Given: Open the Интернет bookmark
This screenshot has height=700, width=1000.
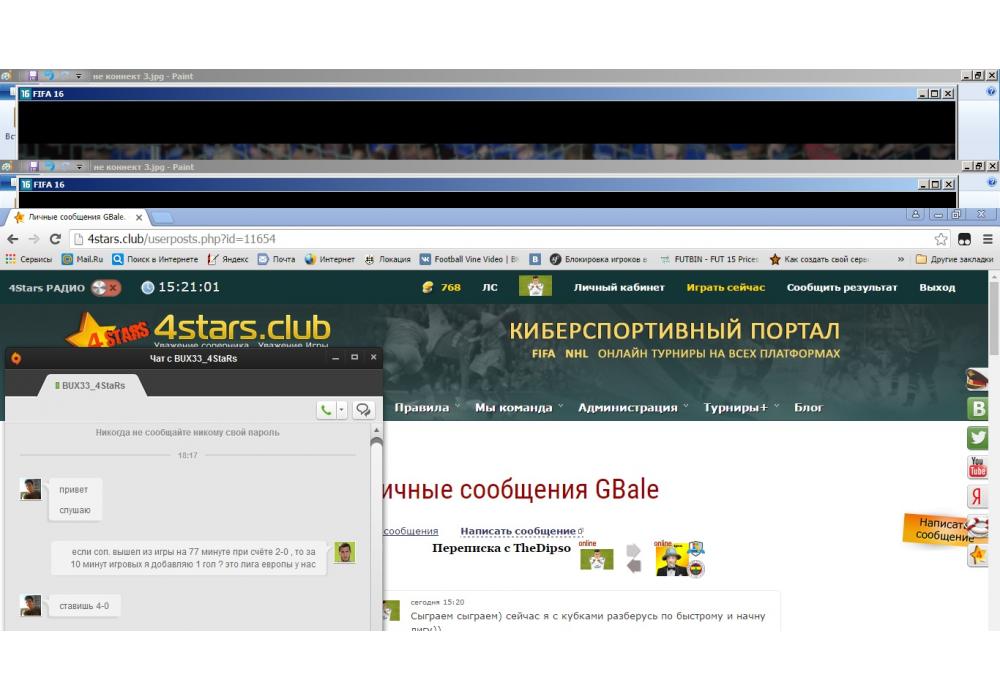Looking at the screenshot, I should (x=330, y=259).
